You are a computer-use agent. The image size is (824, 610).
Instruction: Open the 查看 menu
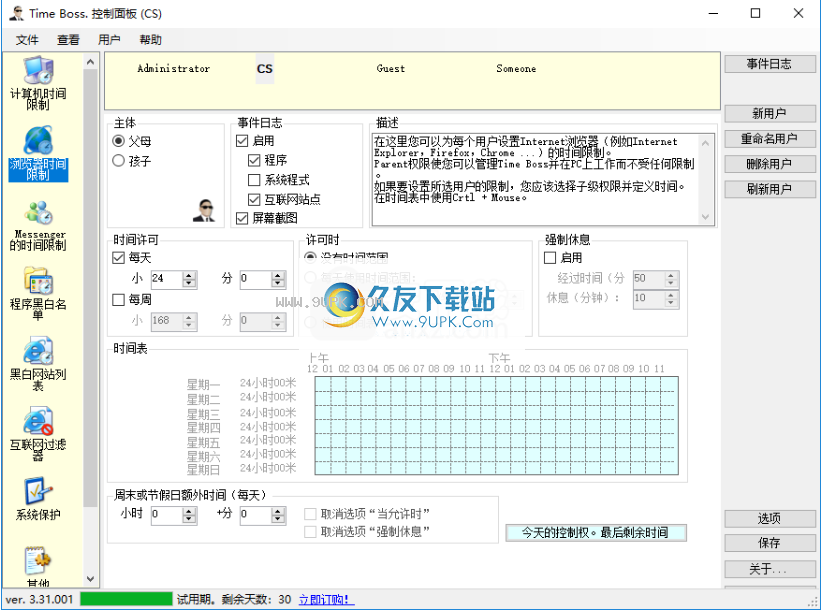68,40
